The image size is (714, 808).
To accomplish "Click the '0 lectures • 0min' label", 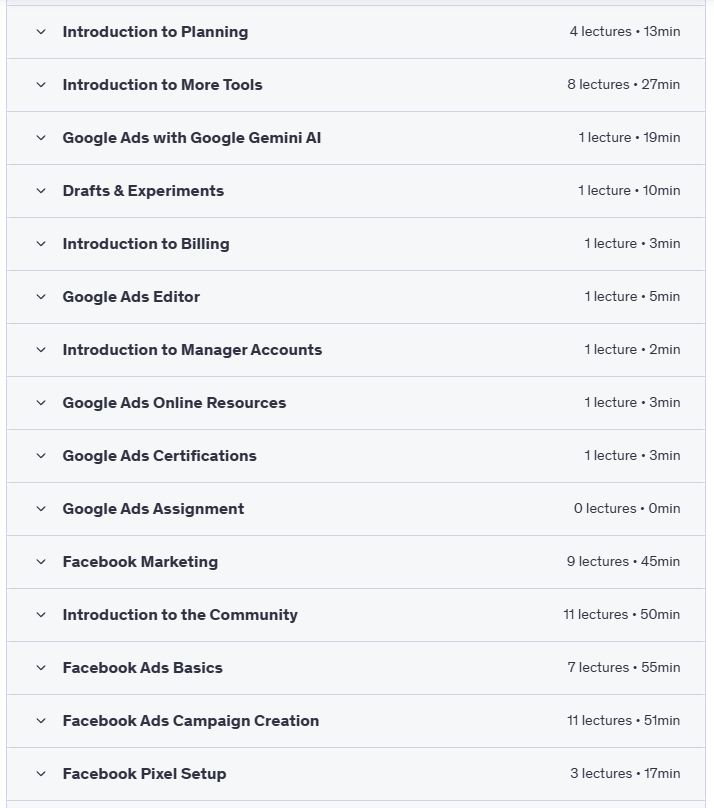I will click(x=626, y=509).
